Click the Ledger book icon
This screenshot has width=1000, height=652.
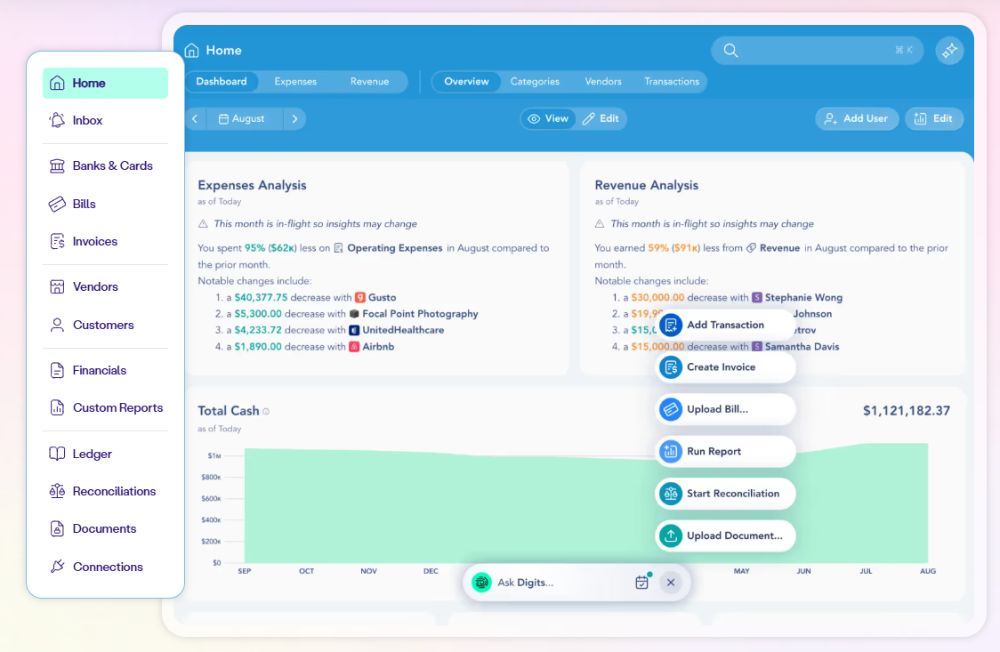(57, 454)
